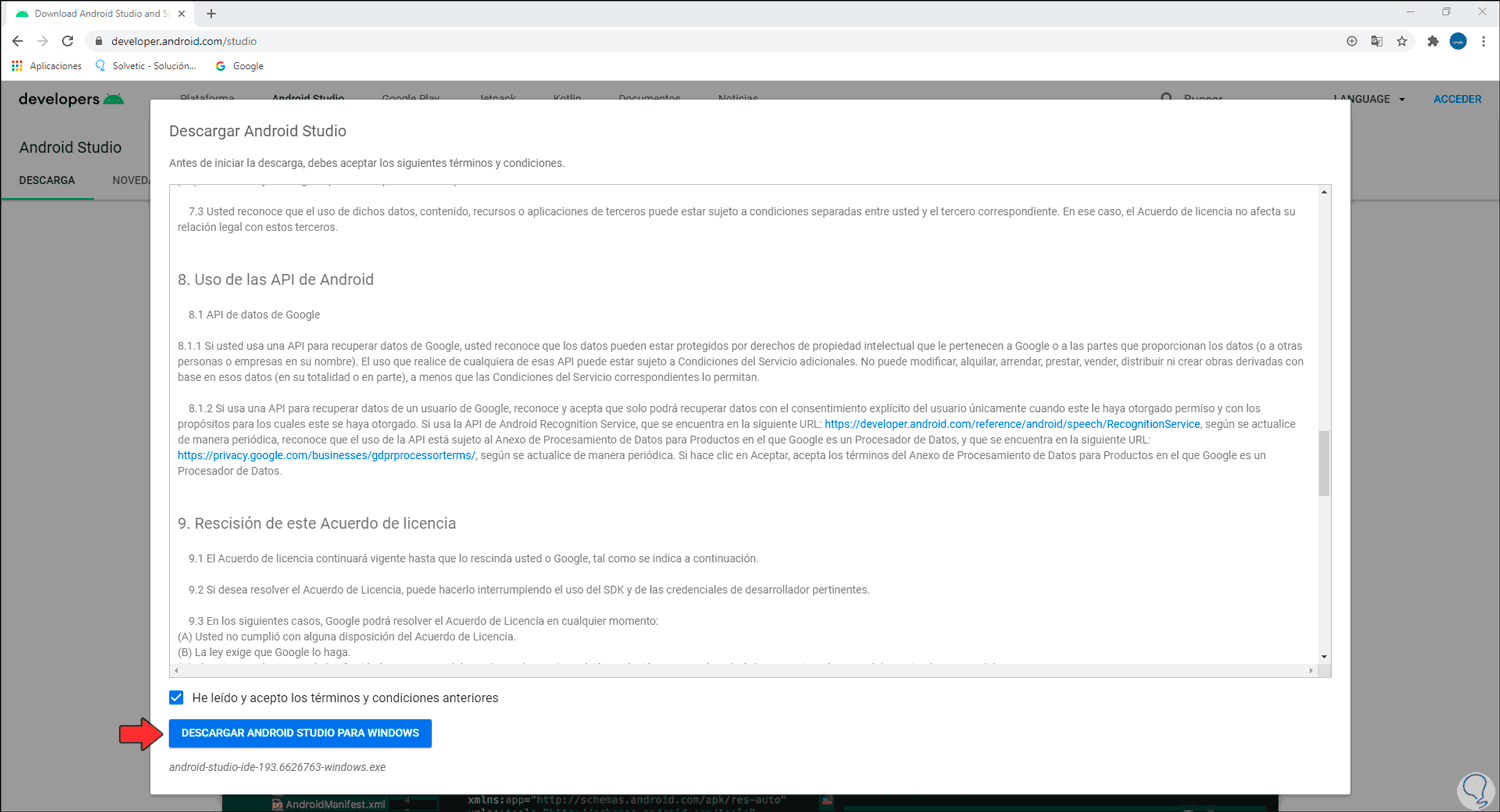Click the search magnifier icon in site header
The image size is (1500, 812).
coord(1166,99)
